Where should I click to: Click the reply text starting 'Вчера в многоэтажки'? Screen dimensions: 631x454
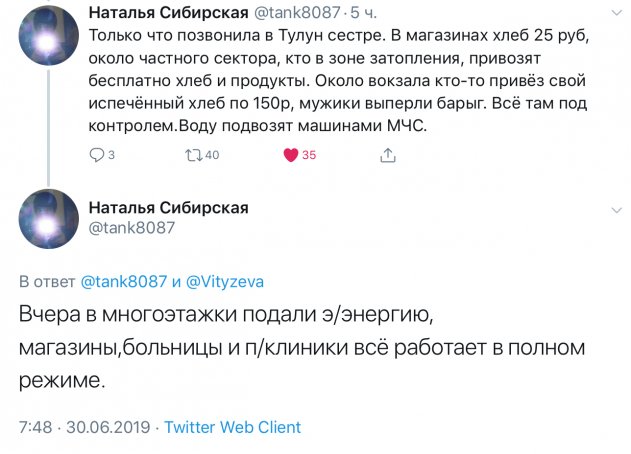click(300, 348)
